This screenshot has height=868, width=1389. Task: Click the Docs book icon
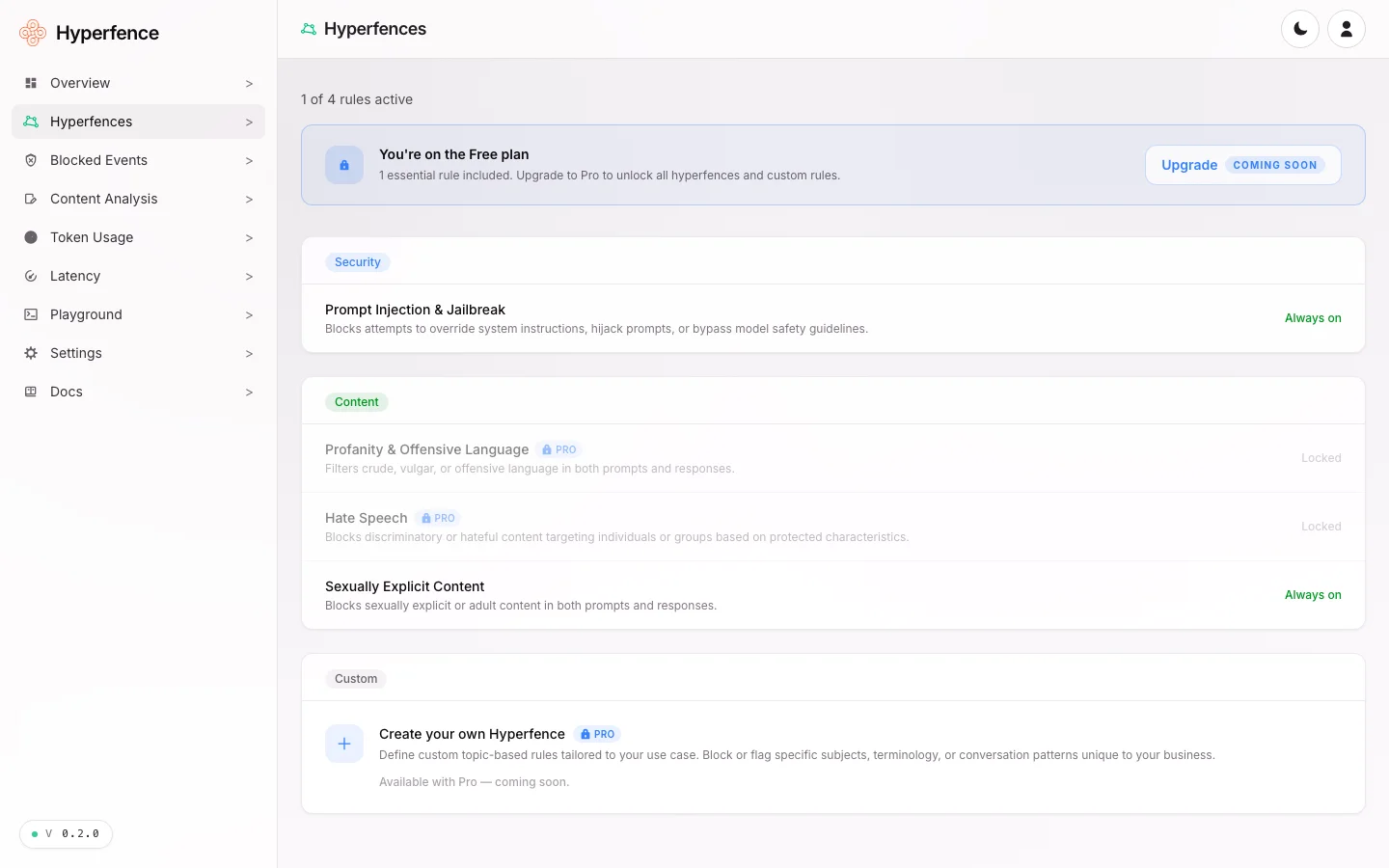click(31, 392)
